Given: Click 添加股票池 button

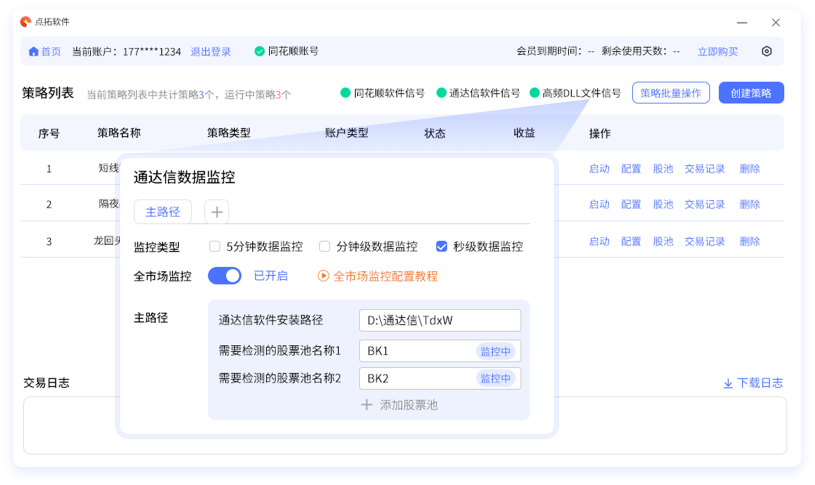Looking at the screenshot, I should pyautogui.click(x=399, y=404).
